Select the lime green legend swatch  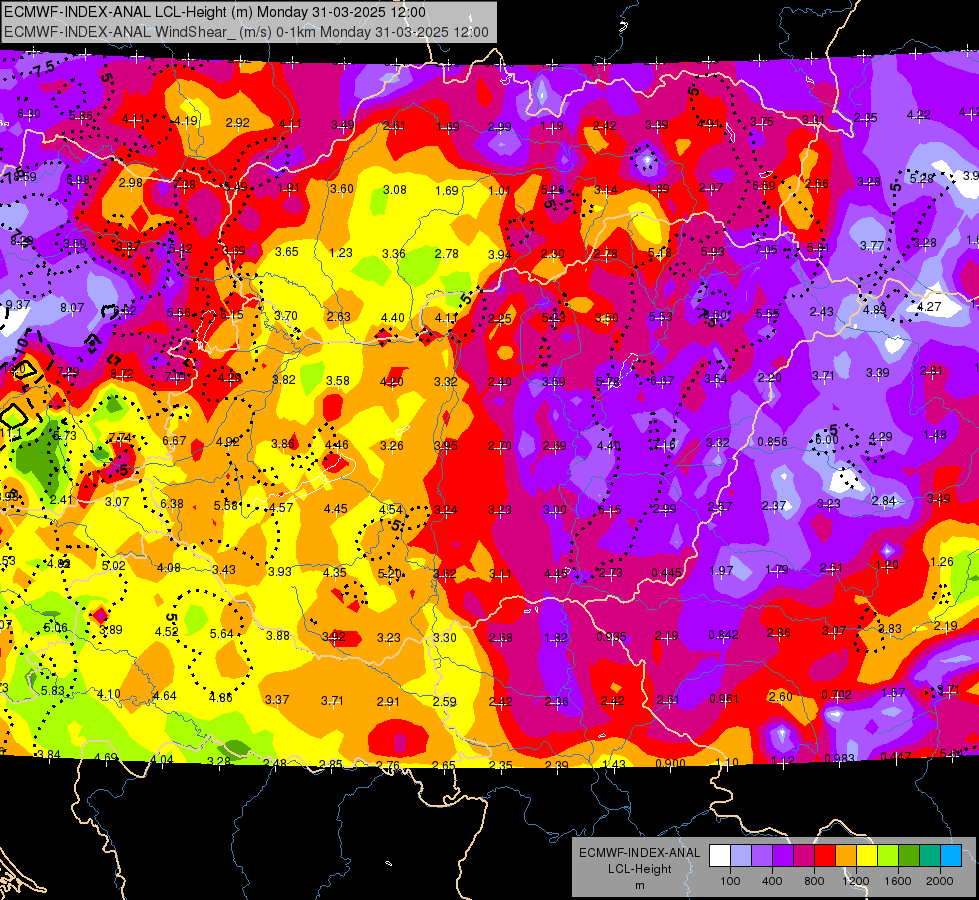(x=888, y=856)
